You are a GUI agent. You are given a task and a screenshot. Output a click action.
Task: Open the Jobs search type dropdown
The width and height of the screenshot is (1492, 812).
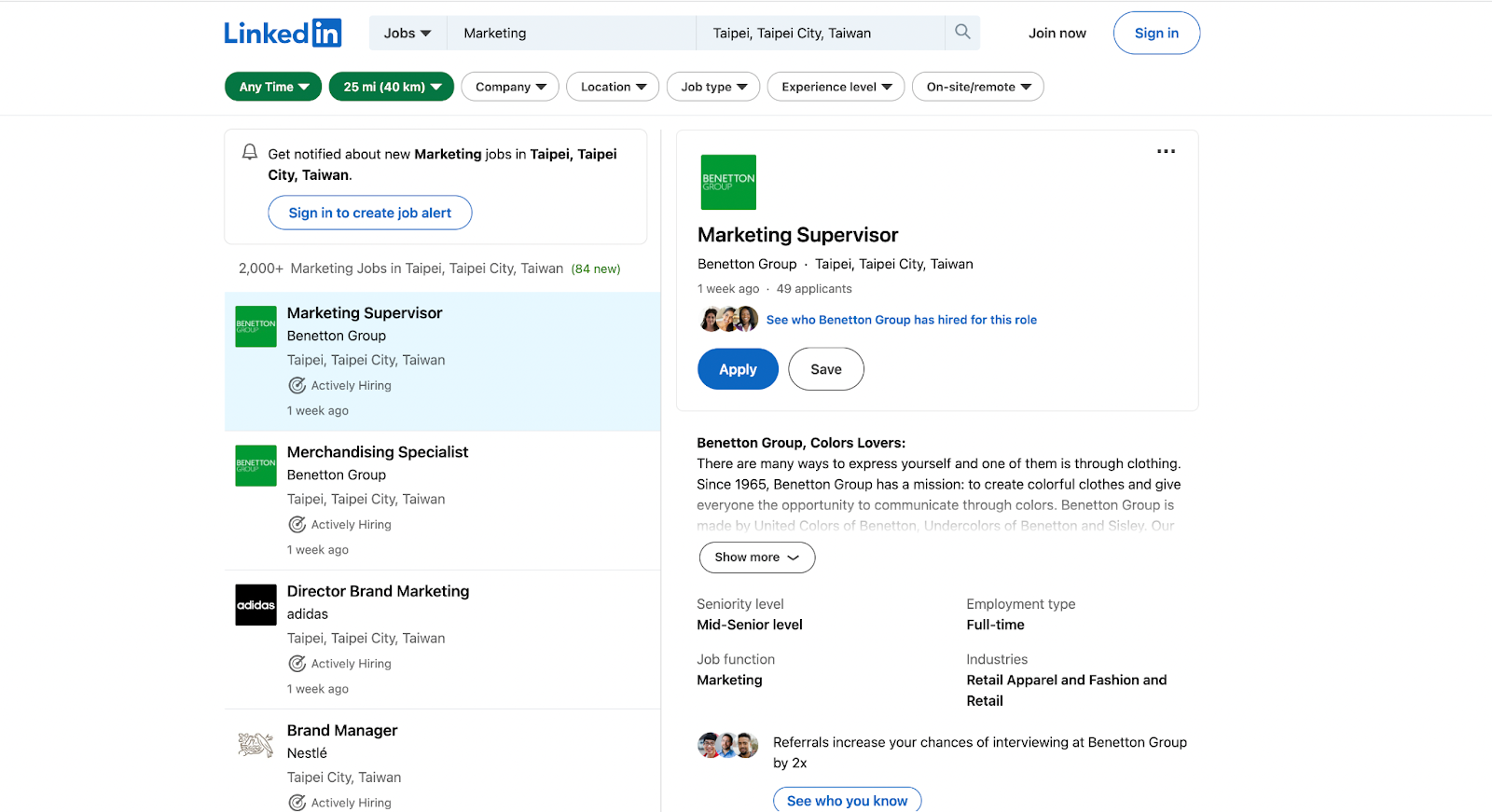(x=408, y=33)
